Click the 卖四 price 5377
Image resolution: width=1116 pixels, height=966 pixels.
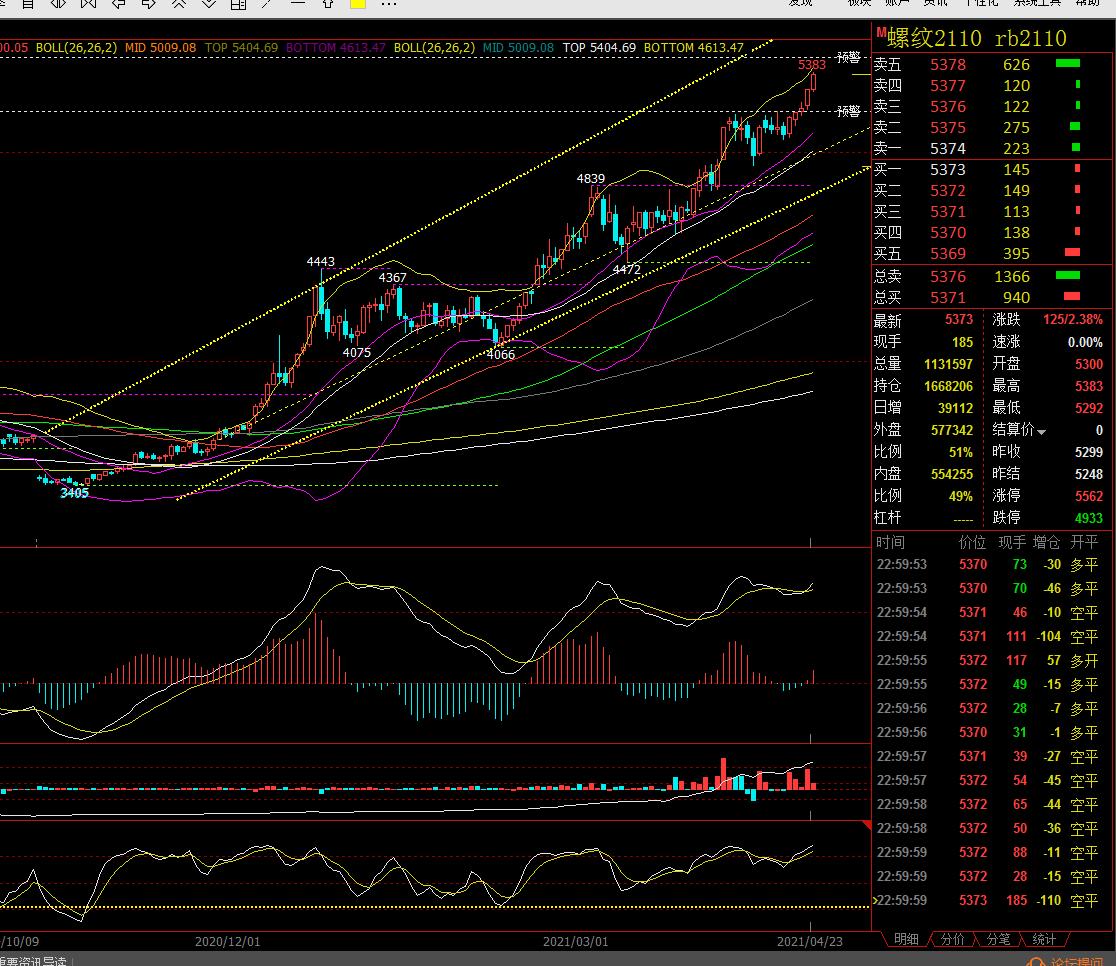click(948, 85)
